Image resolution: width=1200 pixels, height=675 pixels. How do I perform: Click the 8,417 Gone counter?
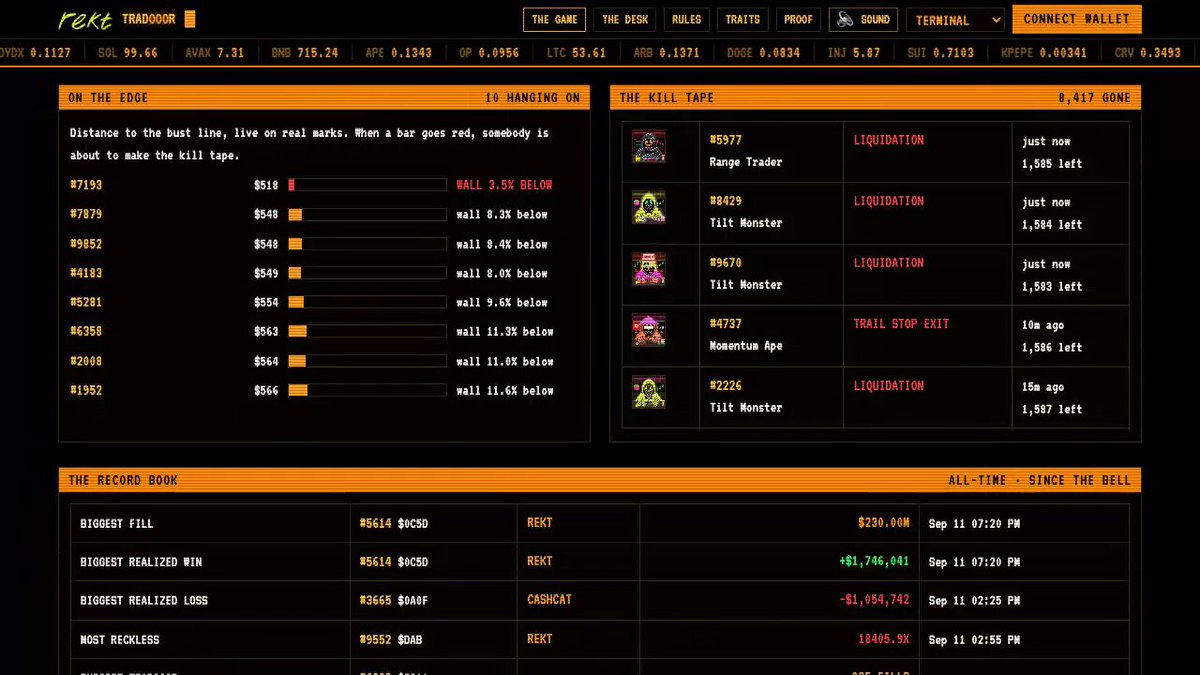pyautogui.click(x=1094, y=98)
